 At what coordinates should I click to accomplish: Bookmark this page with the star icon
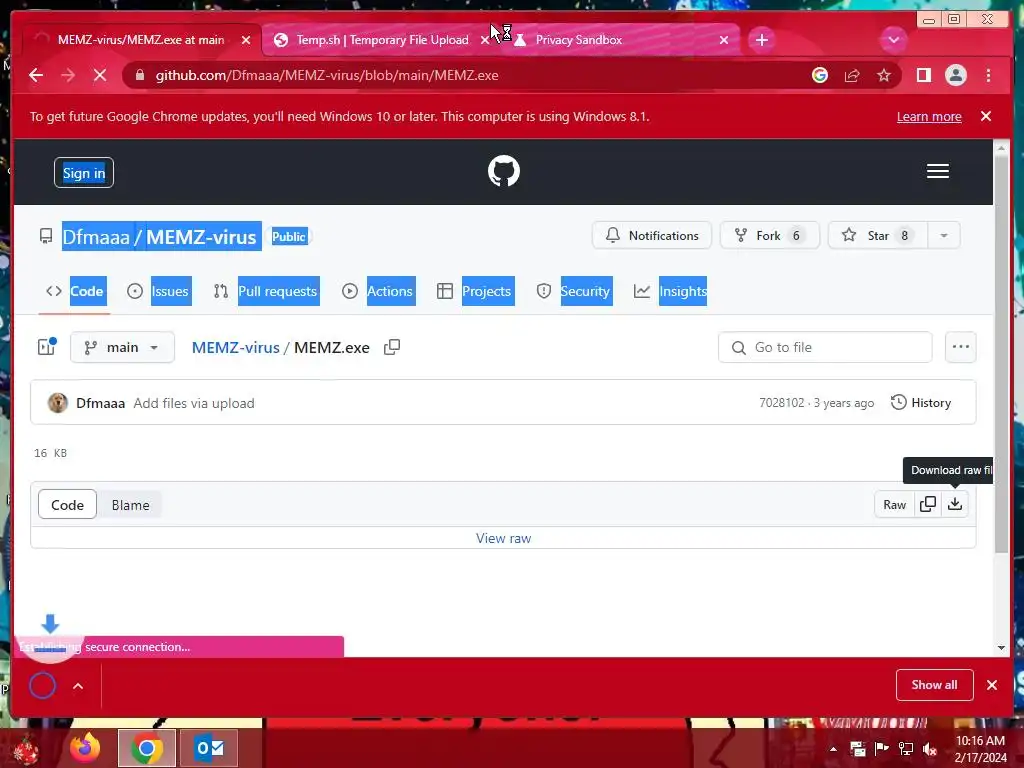tap(884, 76)
